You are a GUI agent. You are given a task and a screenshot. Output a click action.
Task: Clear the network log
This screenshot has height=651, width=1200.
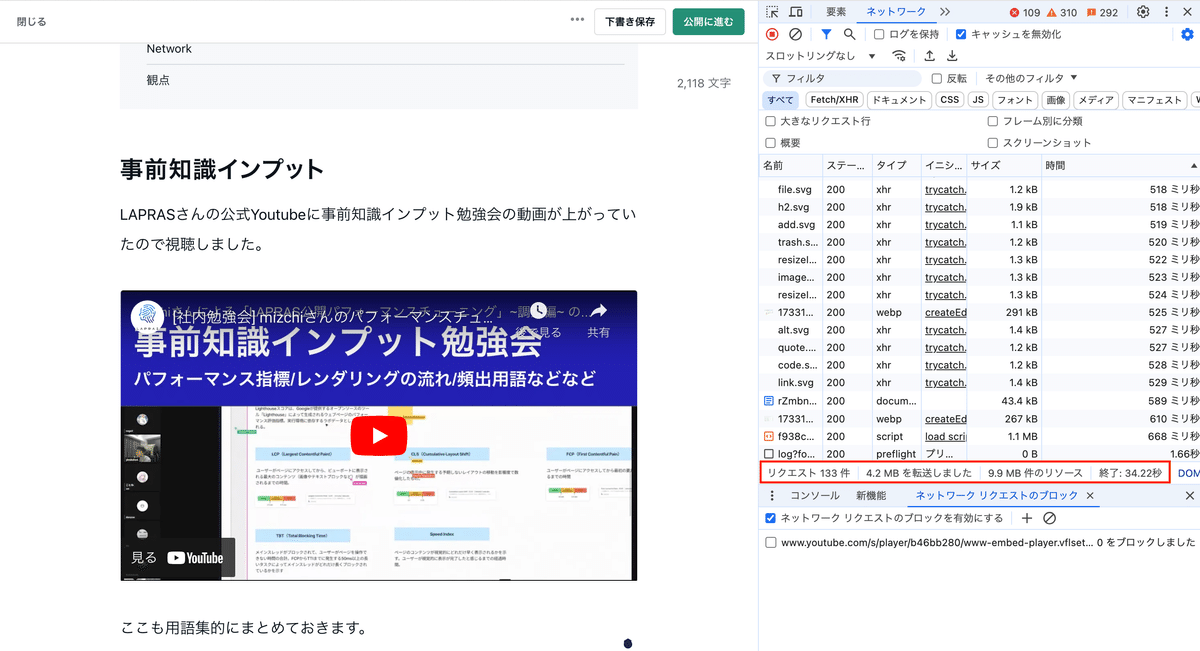pyautogui.click(x=795, y=34)
